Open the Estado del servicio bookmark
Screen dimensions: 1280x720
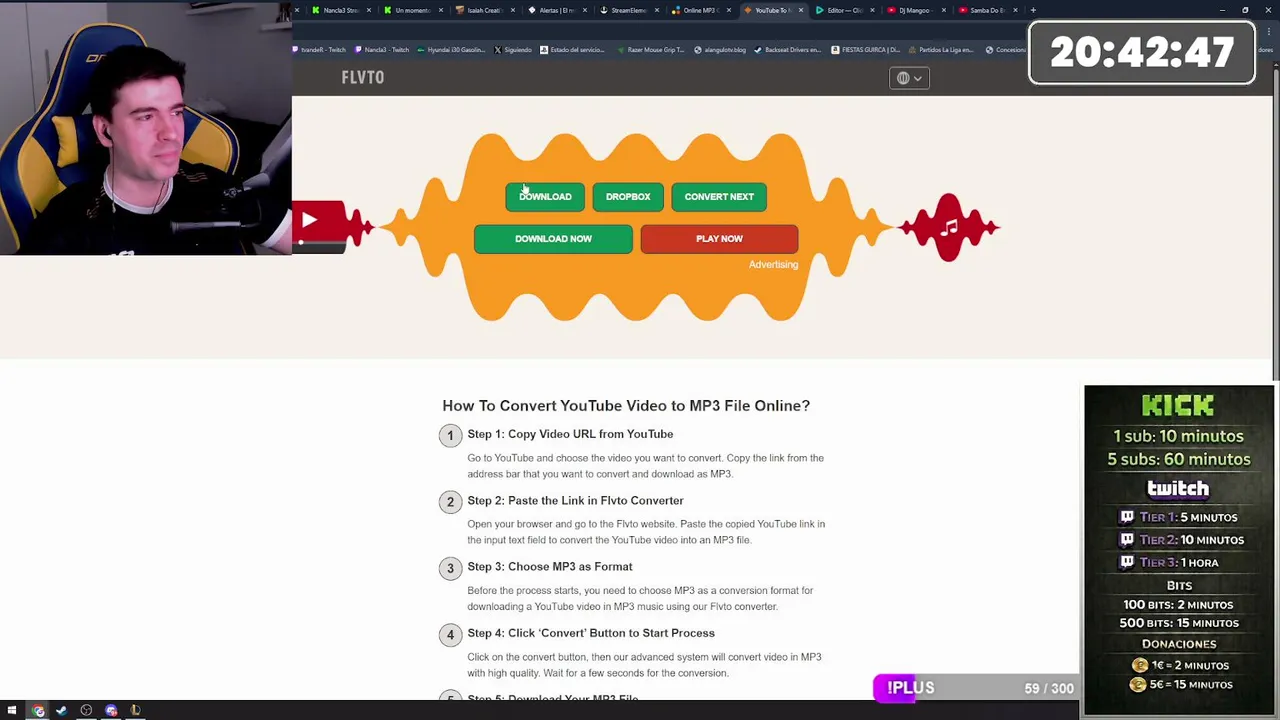tap(574, 50)
